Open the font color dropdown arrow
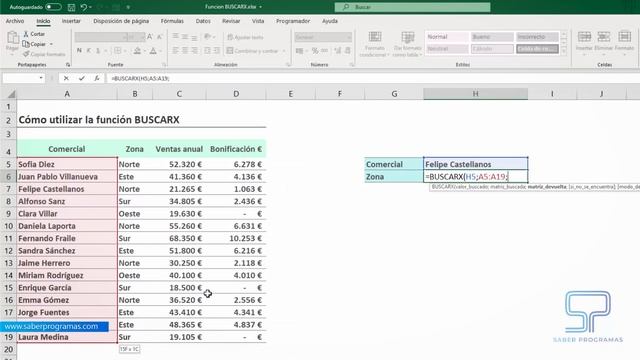The height and width of the screenshot is (360, 640). (x=161, y=51)
